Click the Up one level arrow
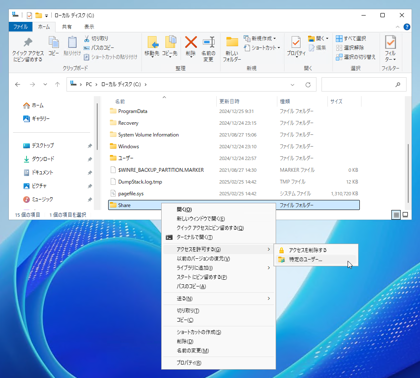This screenshot has width=420, height=378. pyautogui.click(x=57, y=85)
